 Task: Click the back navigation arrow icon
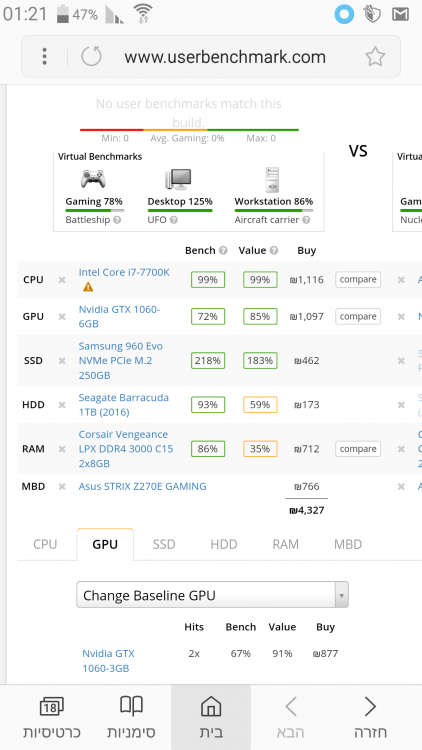click(x=370, y=706)
